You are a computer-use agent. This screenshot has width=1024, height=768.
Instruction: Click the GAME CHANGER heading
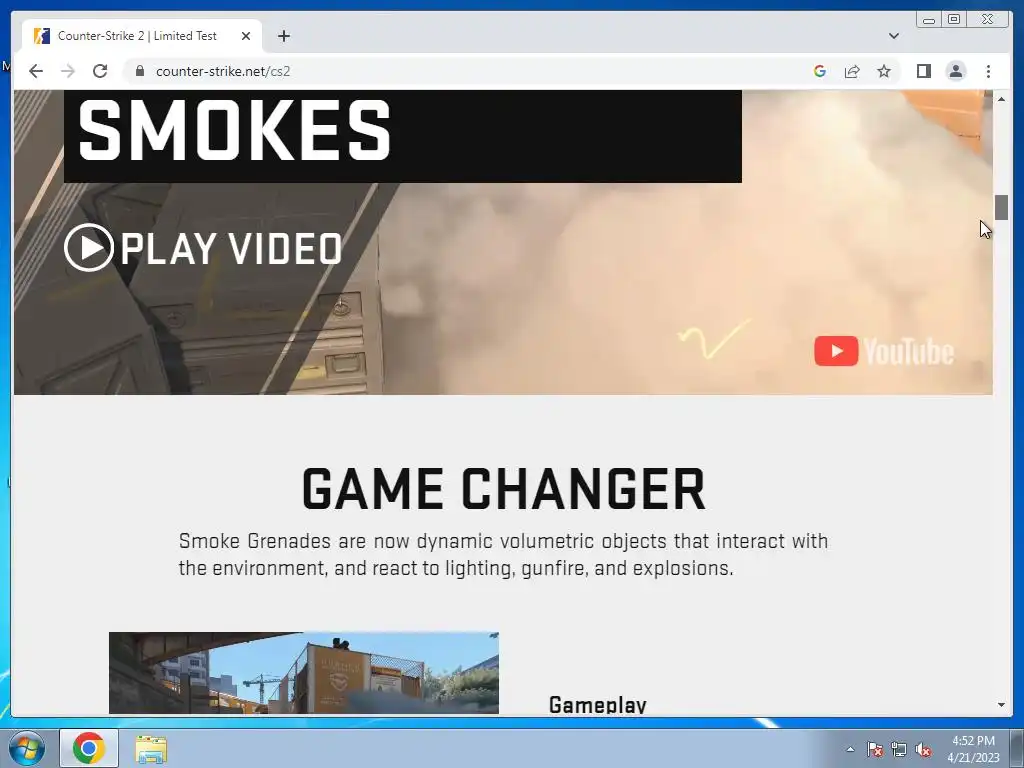click(x=504, y=488)
